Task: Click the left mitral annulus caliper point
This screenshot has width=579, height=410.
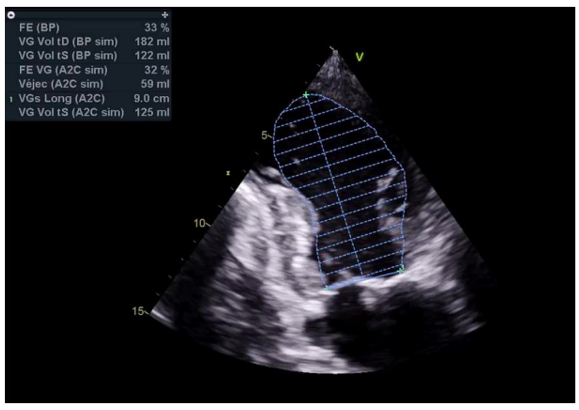Action: click(326, 288)
